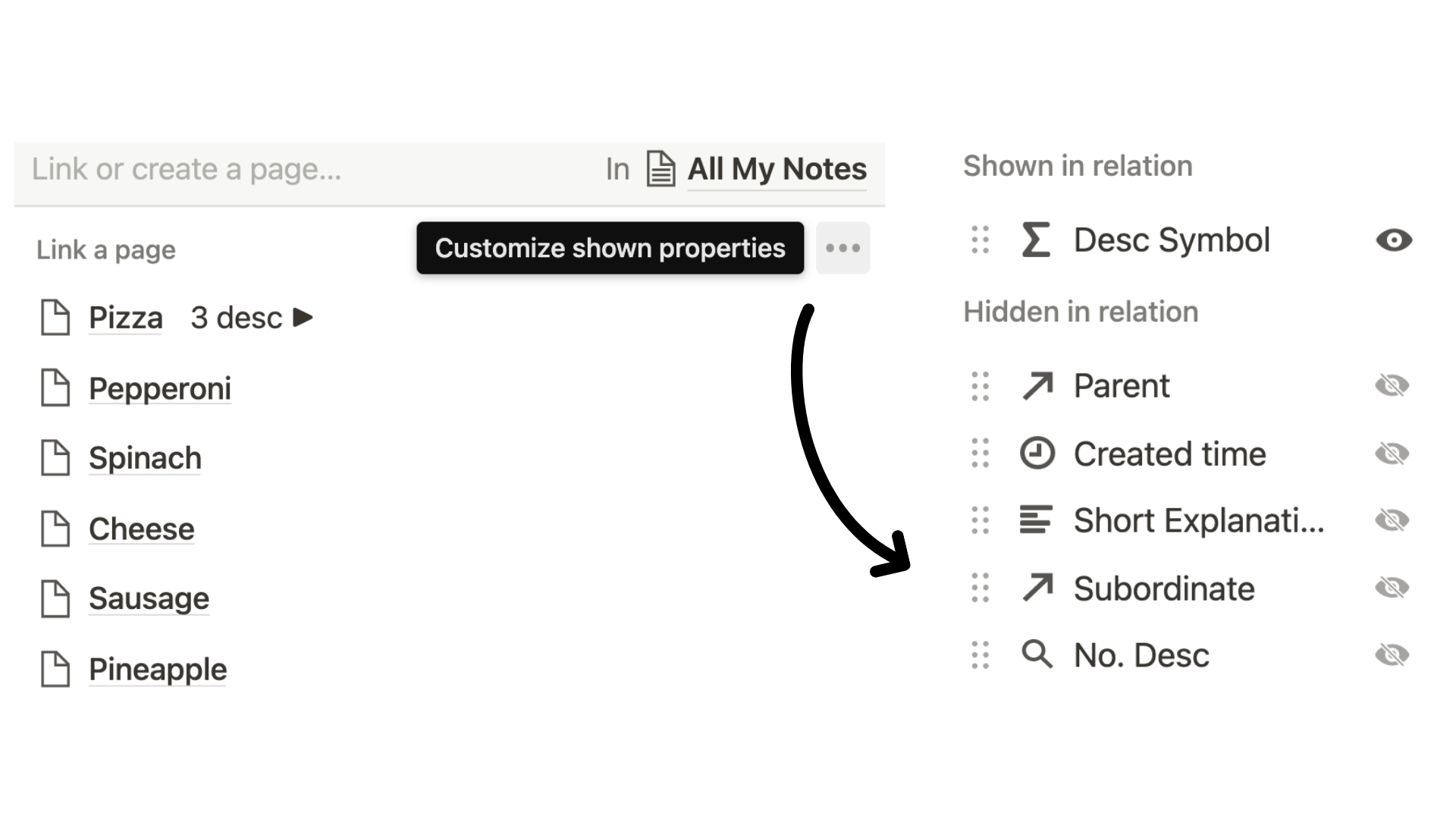The height and width of the screenshot is (819, 1456).
Task: Unhide the No. Desc property
Action: click(1392, 654)
